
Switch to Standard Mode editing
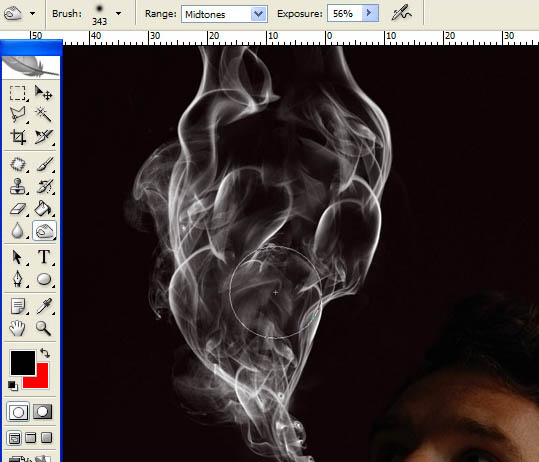[x=18, y=411]
